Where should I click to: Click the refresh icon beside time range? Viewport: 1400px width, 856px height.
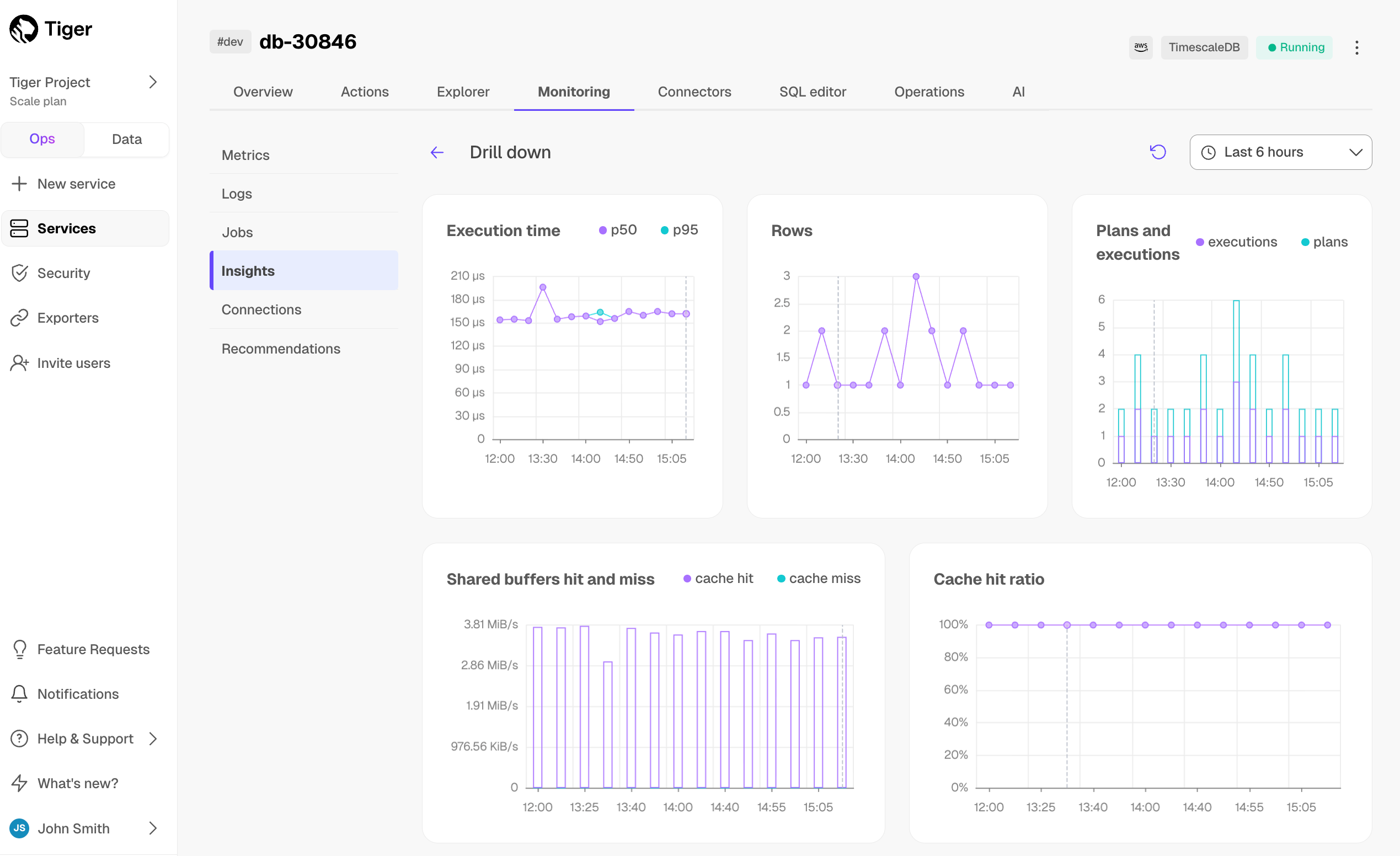[1157, 152]
